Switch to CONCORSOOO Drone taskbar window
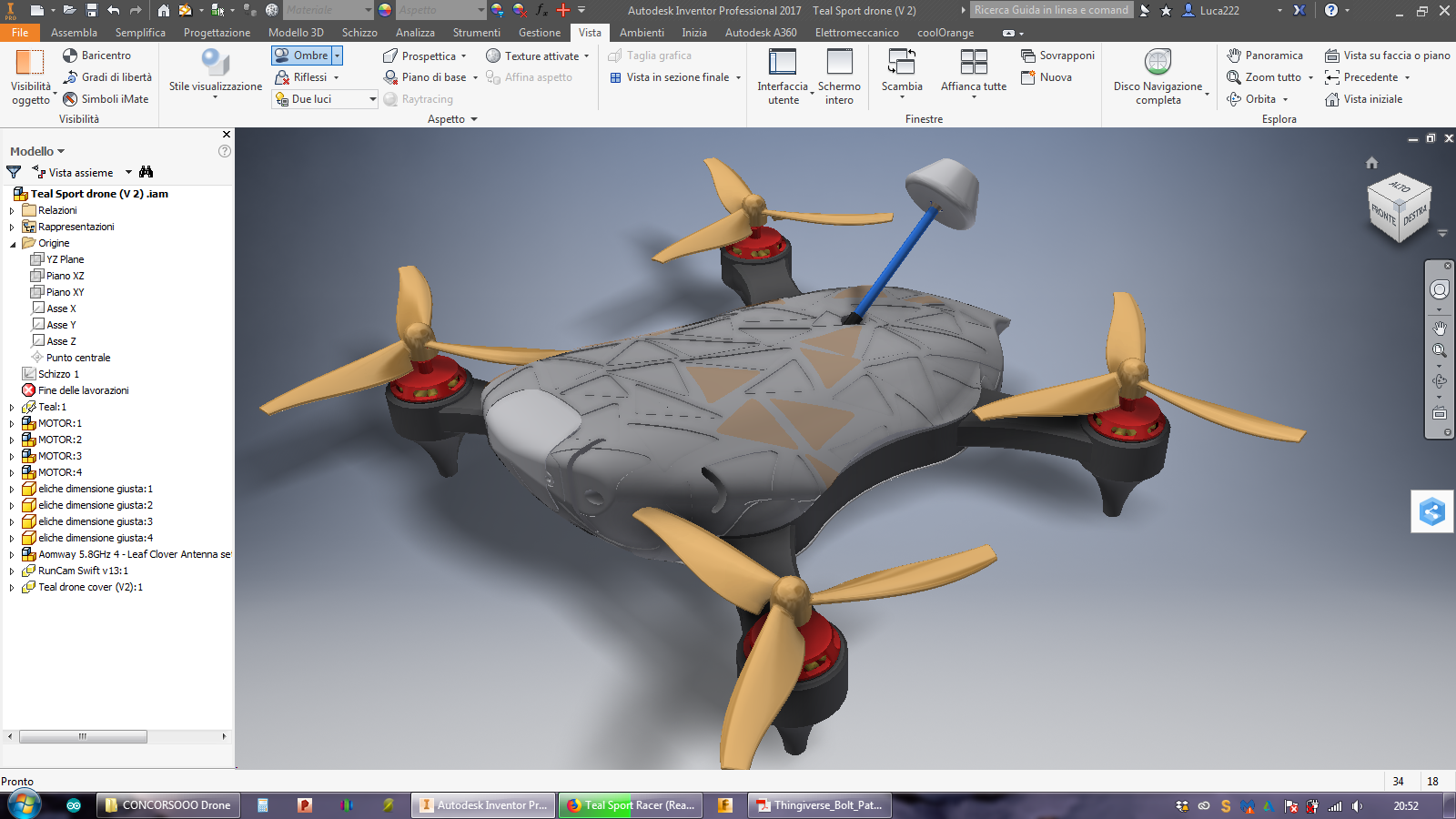This screenshot has width=1456, height=819. (x=168, y=805)
